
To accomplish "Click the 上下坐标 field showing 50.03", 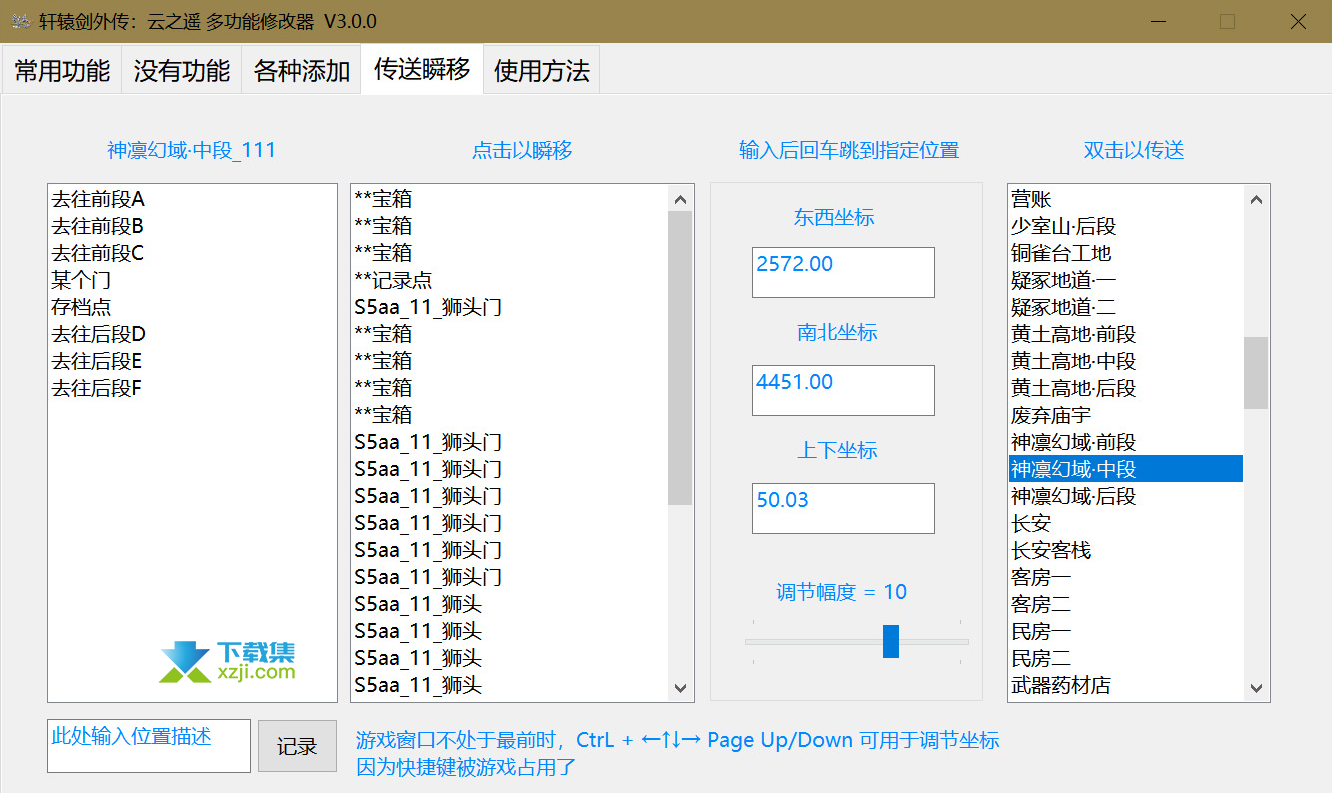I will 843,508.
